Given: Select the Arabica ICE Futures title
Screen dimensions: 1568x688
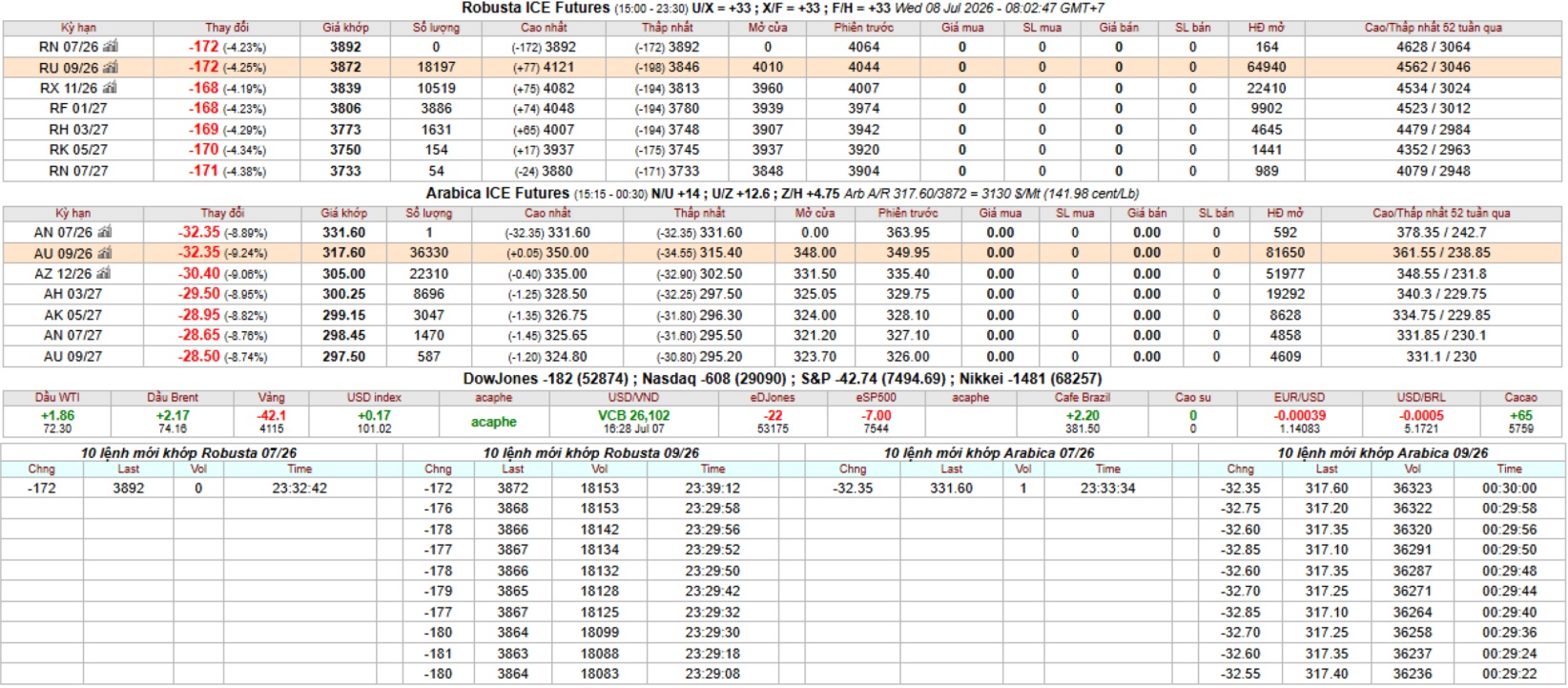Looking at the screenshot, I should pyautogui.click(x=497, y=193).
